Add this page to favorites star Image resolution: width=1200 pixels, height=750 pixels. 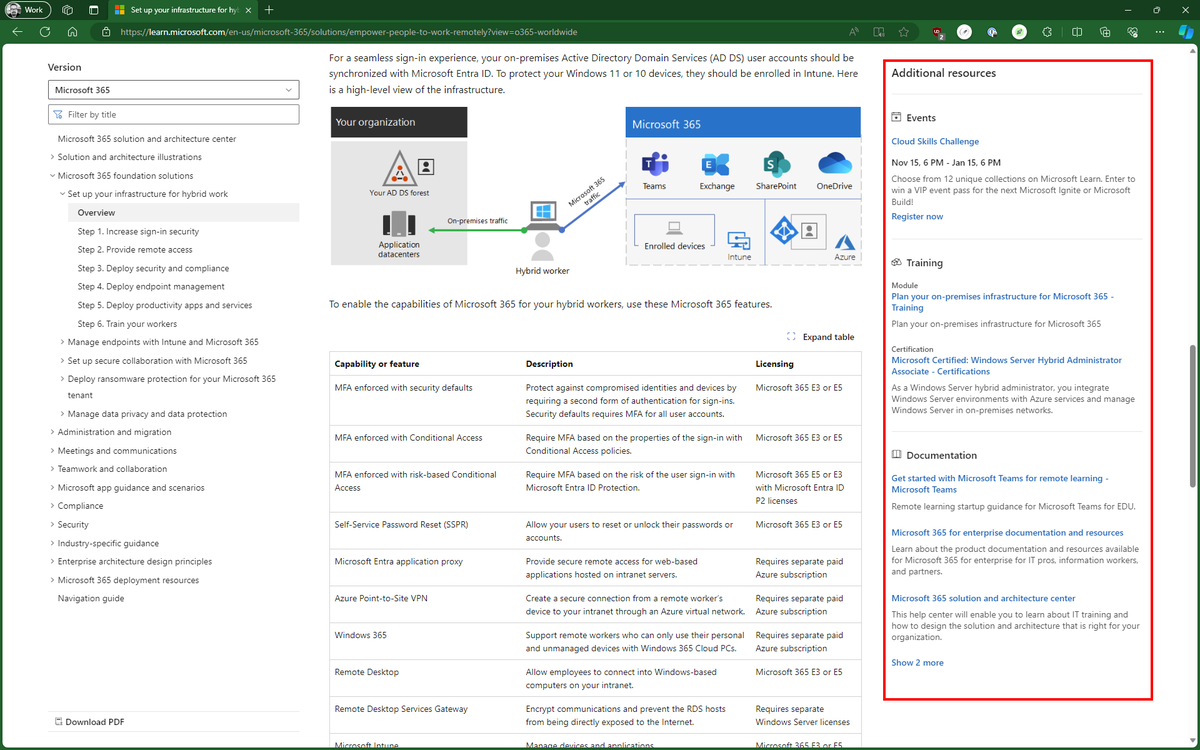903,31
